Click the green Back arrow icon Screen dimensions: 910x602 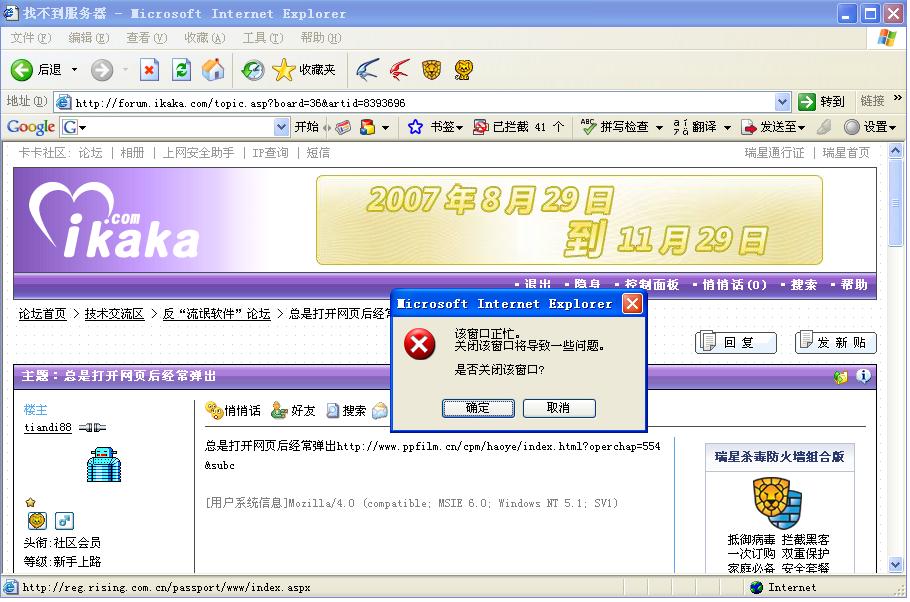(21, 70)
